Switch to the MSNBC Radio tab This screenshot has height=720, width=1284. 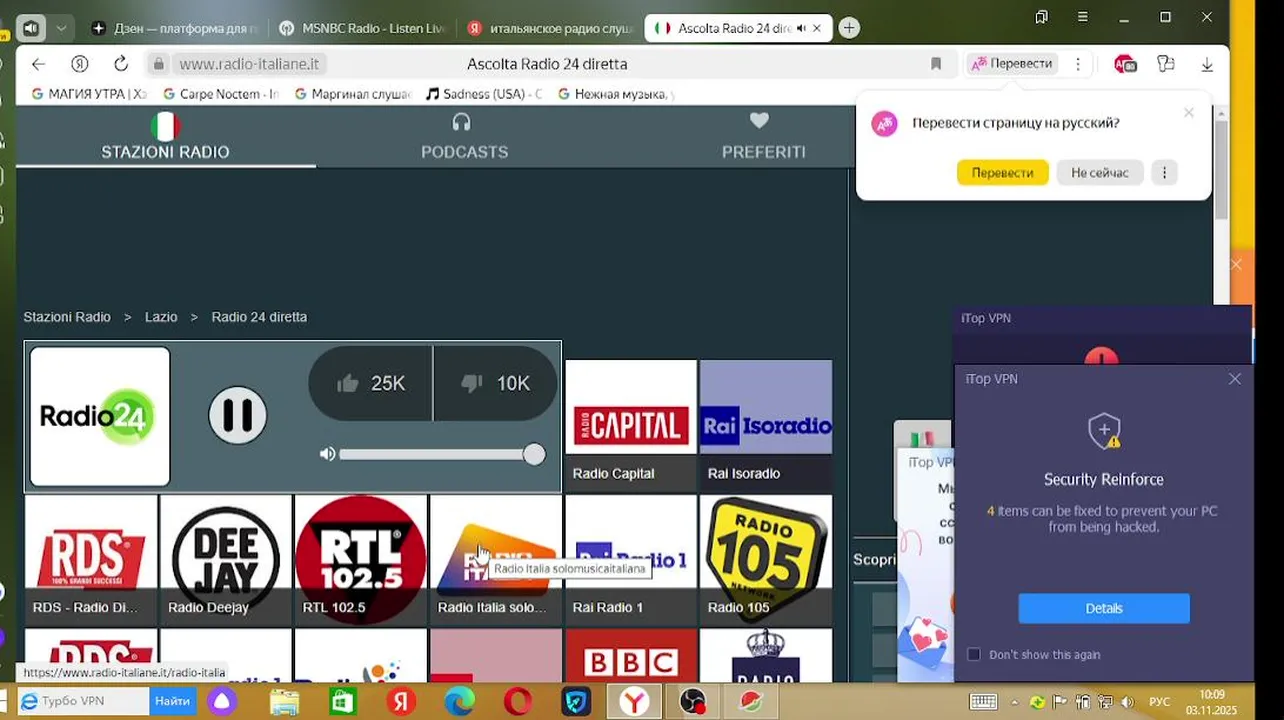tap(361, 28)
